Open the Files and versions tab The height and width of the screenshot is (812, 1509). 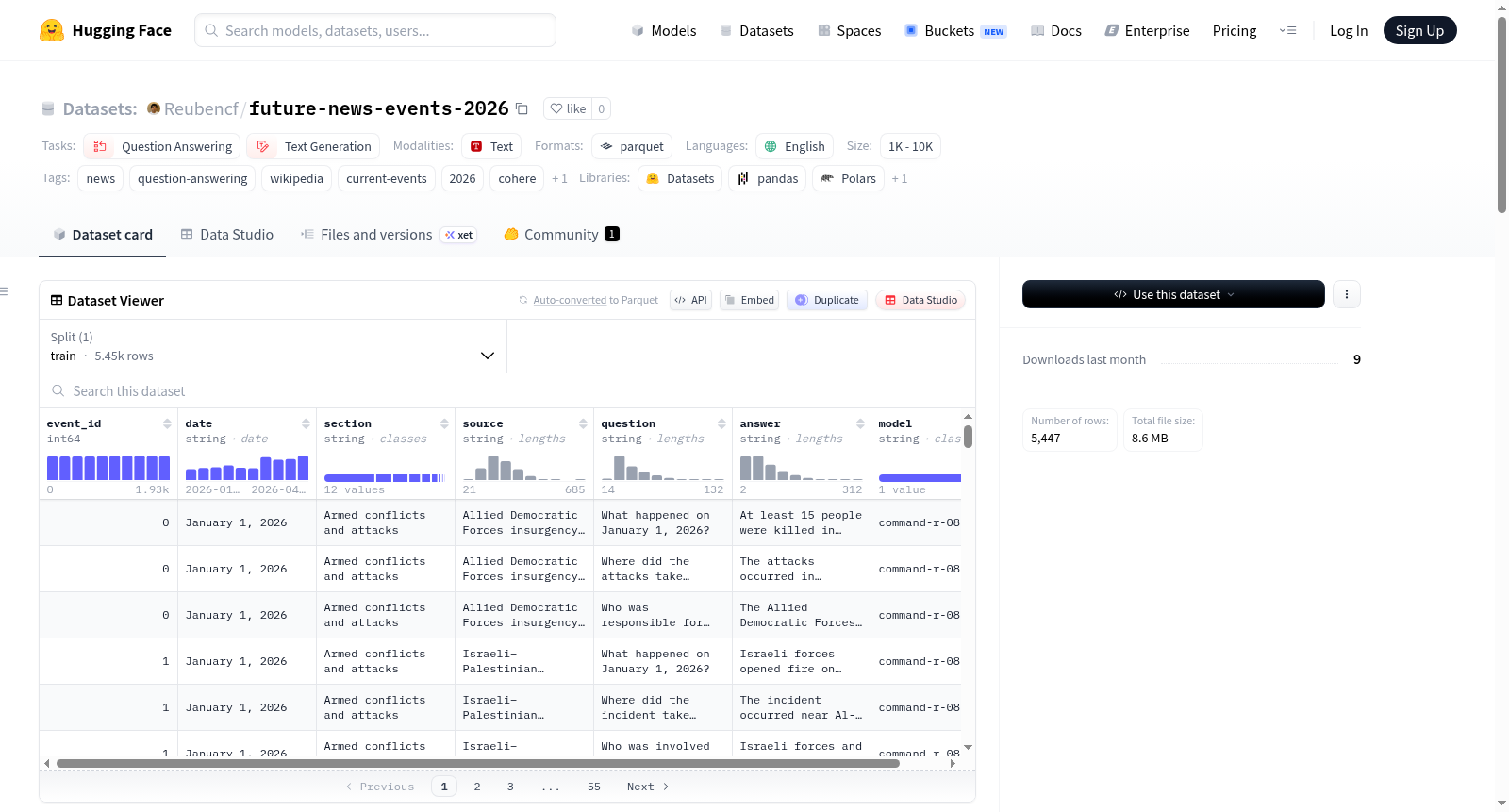pos(389,234)
